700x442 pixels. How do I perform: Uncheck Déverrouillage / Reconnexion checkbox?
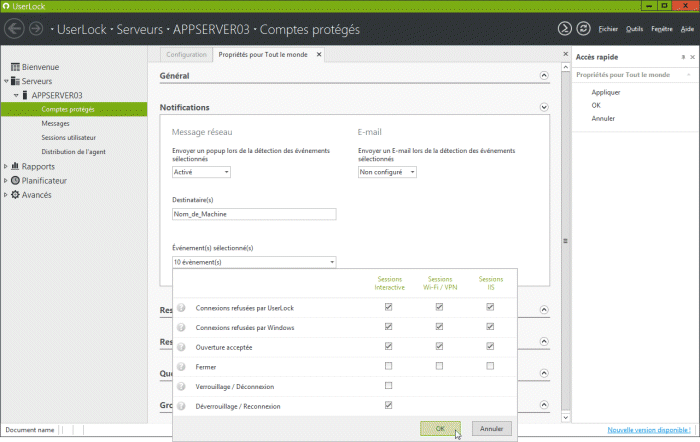[388, 405]
